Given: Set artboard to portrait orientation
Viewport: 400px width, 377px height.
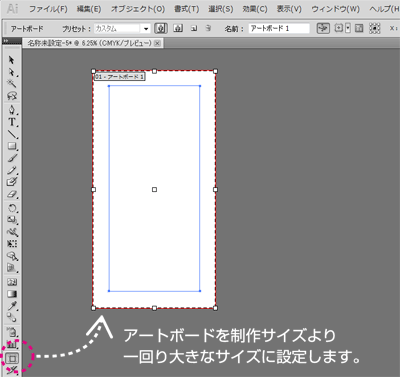Looking at the screenshot, I should tap(161, 29).
